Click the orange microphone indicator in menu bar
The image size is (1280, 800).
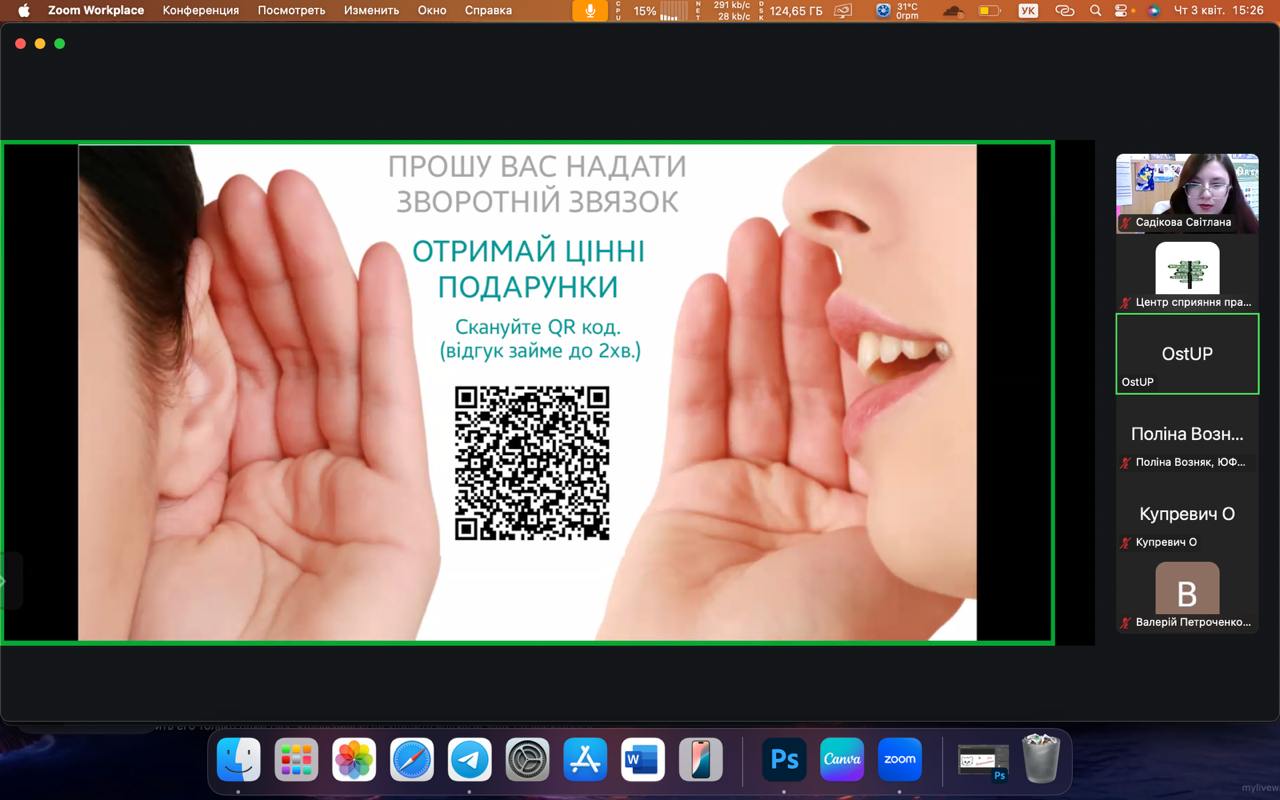590,11
